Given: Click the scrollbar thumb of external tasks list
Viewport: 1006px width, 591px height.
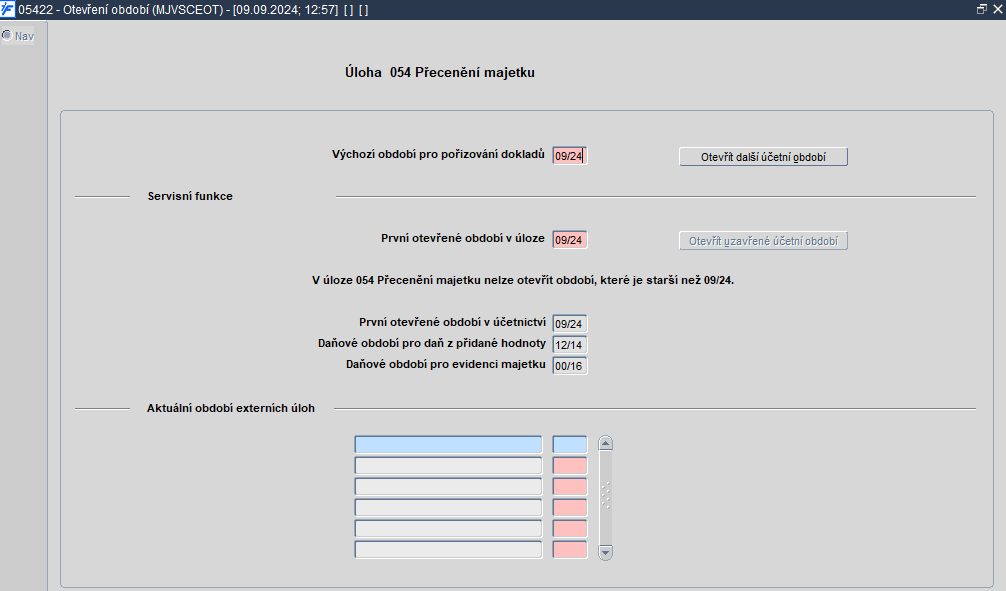Looking at the screenshot, I should coord(605,496).
